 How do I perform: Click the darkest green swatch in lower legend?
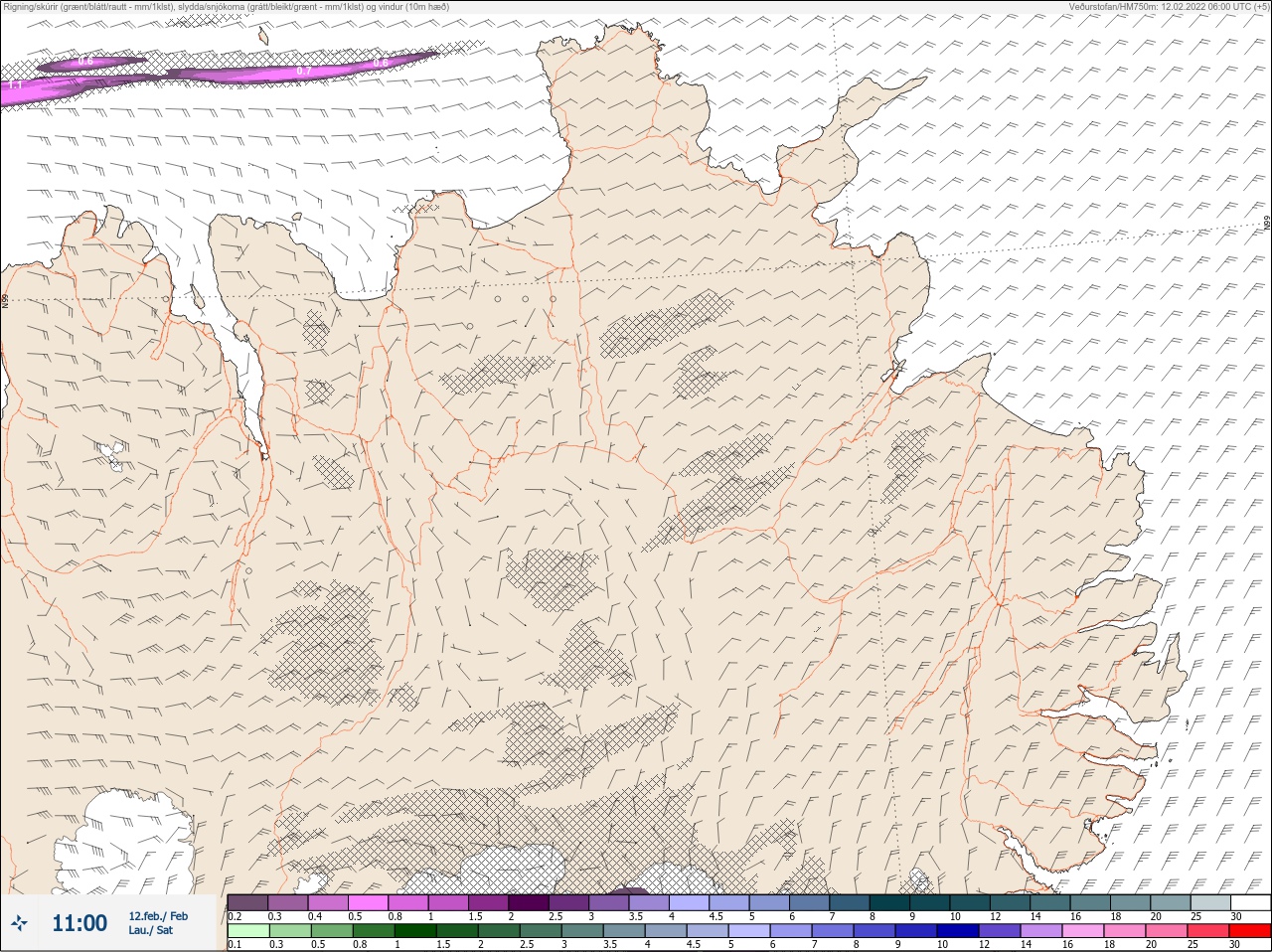(x=415, y=931)
